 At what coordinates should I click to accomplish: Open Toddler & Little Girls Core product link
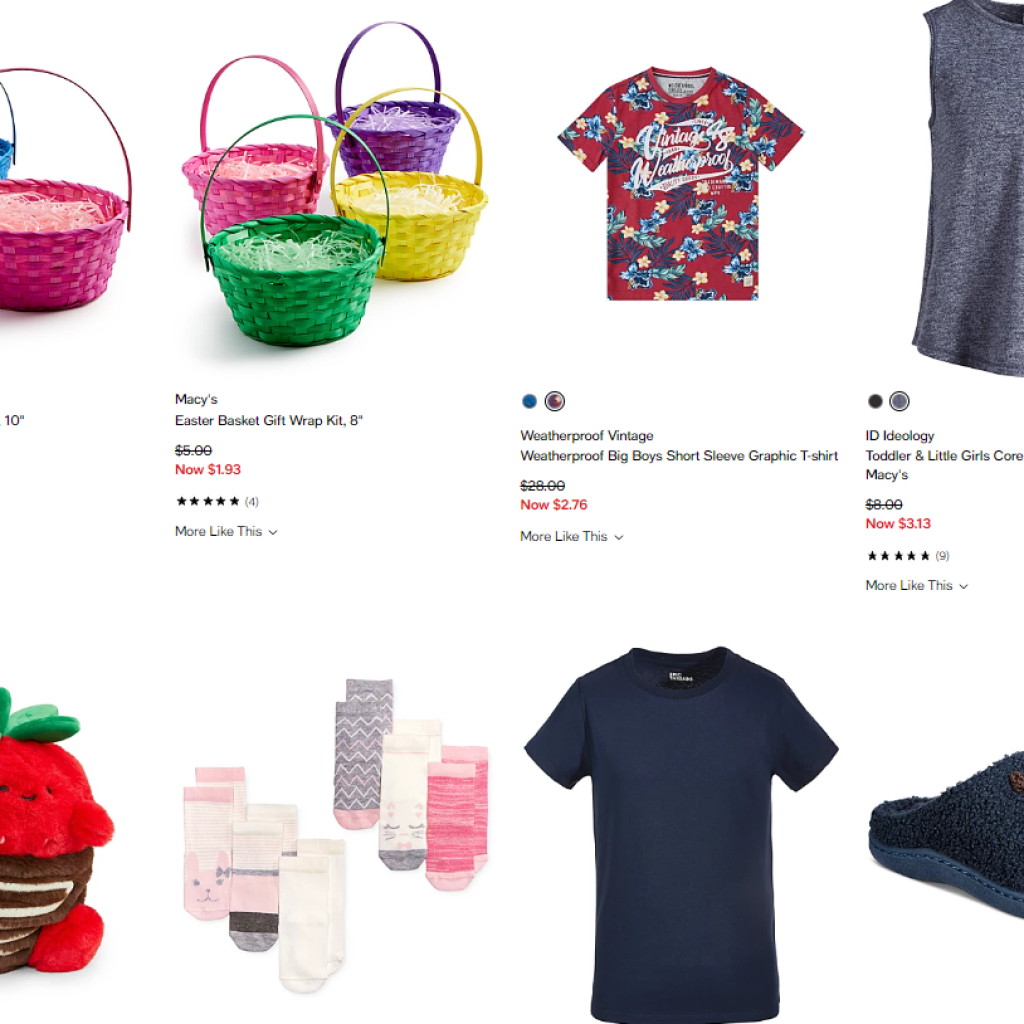click(944, 456)
